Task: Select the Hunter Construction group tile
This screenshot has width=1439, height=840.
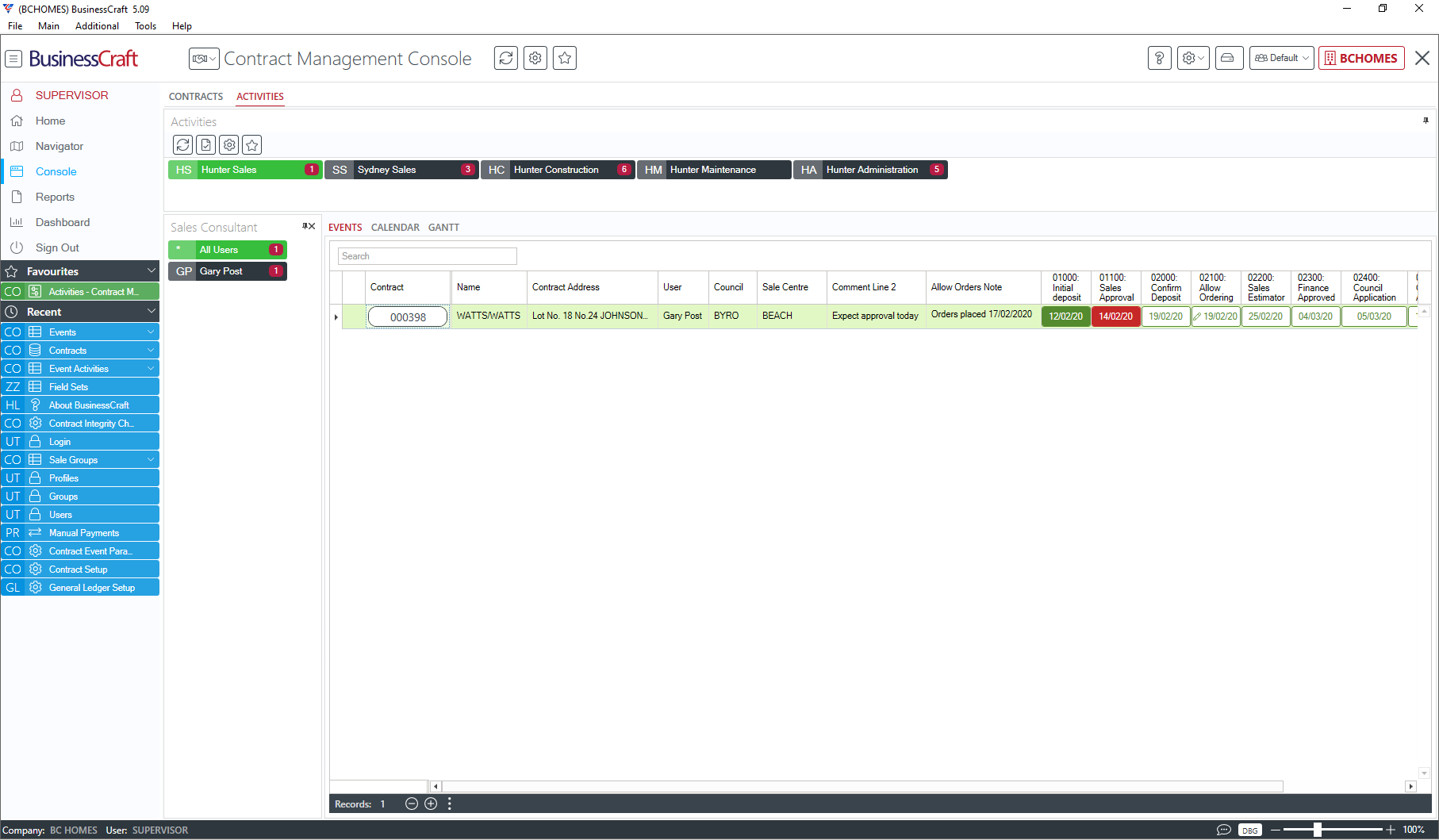Action: (x=558, y=170)
